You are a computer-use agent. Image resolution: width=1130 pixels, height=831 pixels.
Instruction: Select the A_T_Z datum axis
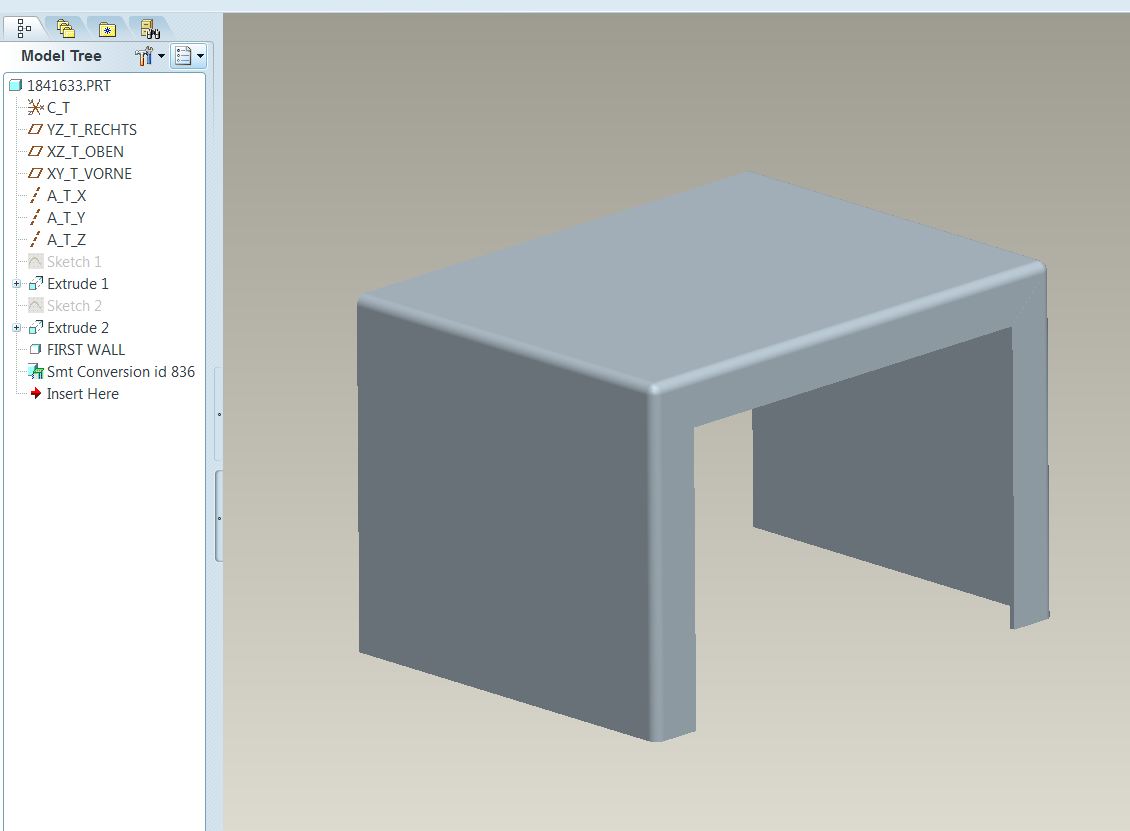tap(66, 240)
